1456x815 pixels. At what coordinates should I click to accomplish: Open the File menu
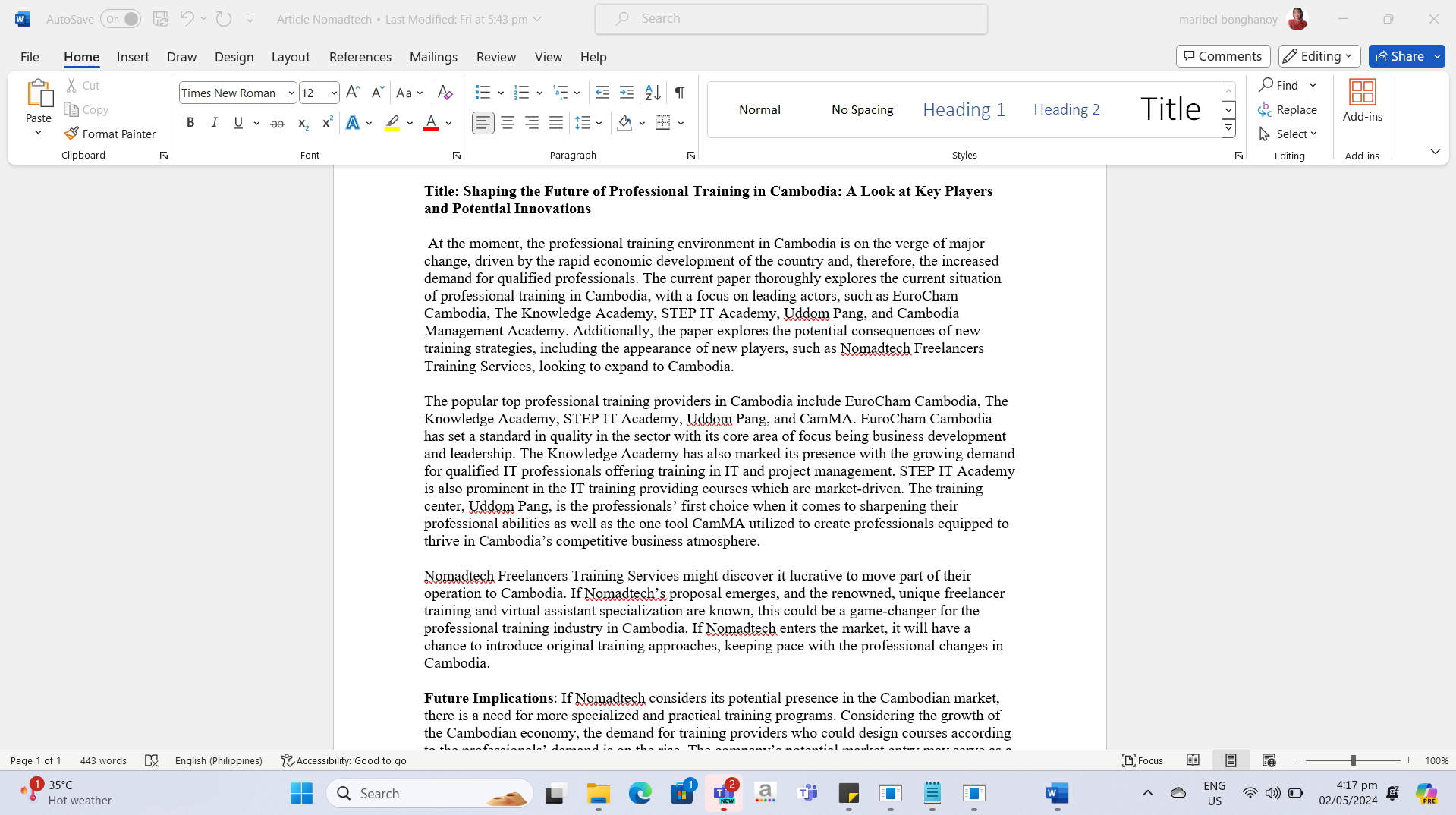[30, 57]
